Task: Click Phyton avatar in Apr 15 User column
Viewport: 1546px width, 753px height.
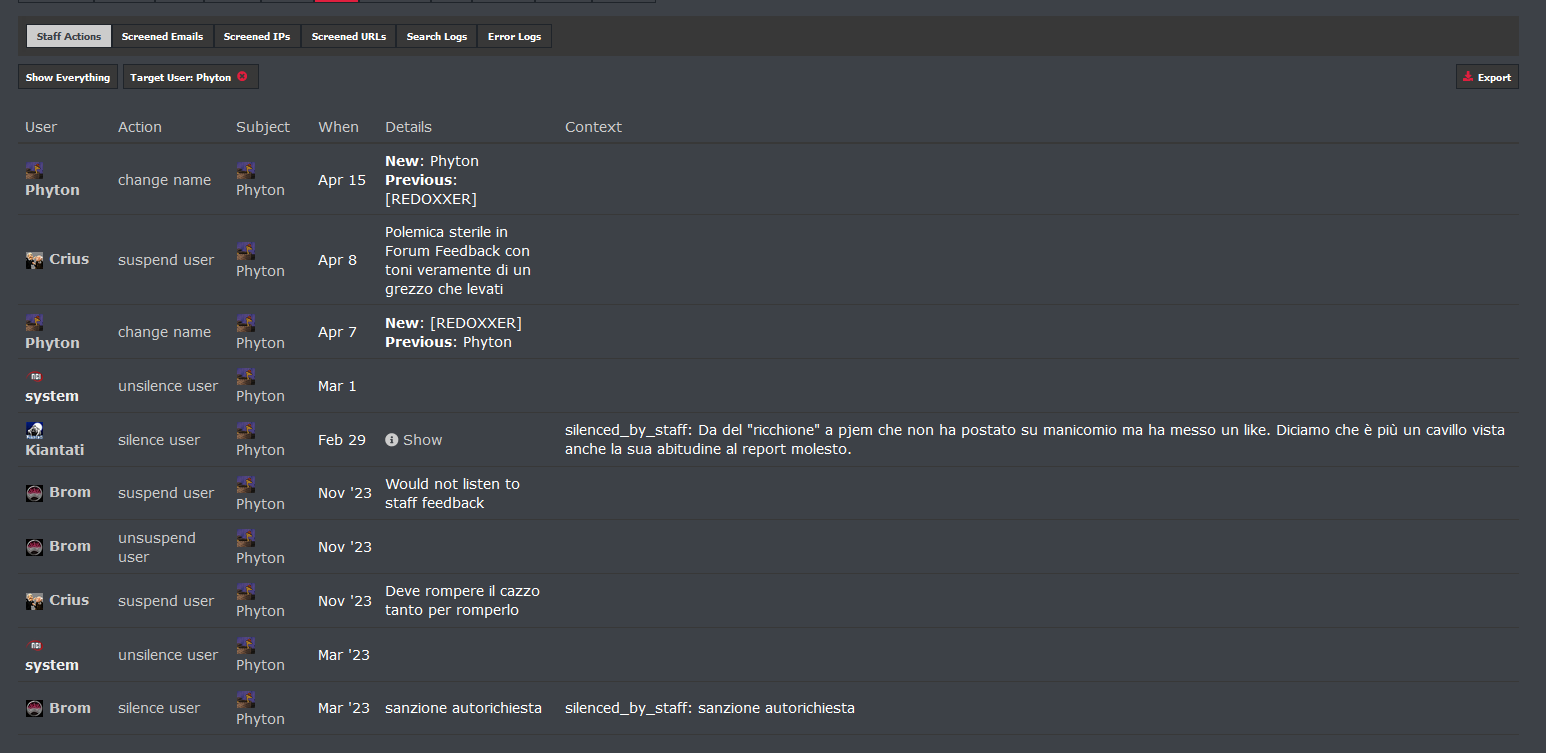Action: (x=34, y=170)
